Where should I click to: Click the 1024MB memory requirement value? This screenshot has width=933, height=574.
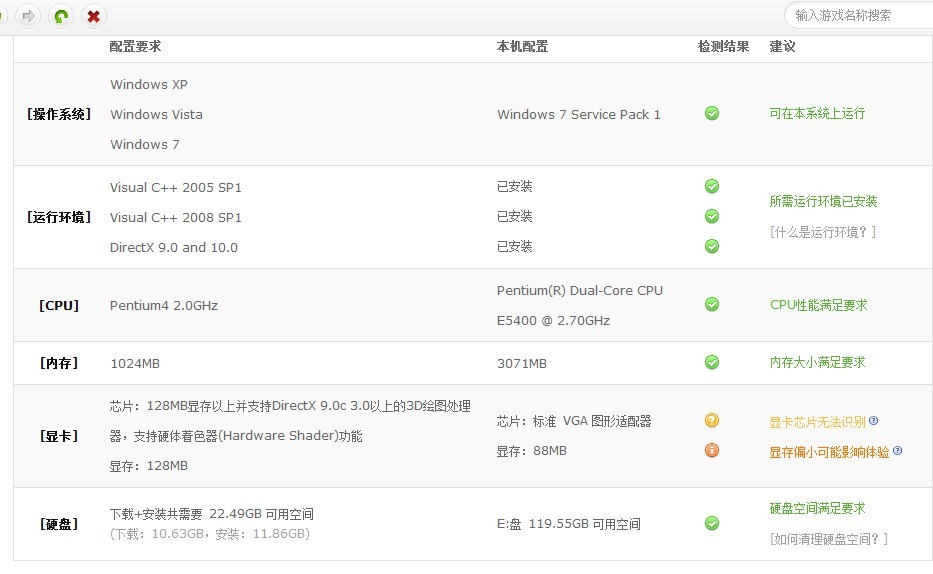pyautogui.click(x=135, y=363)
